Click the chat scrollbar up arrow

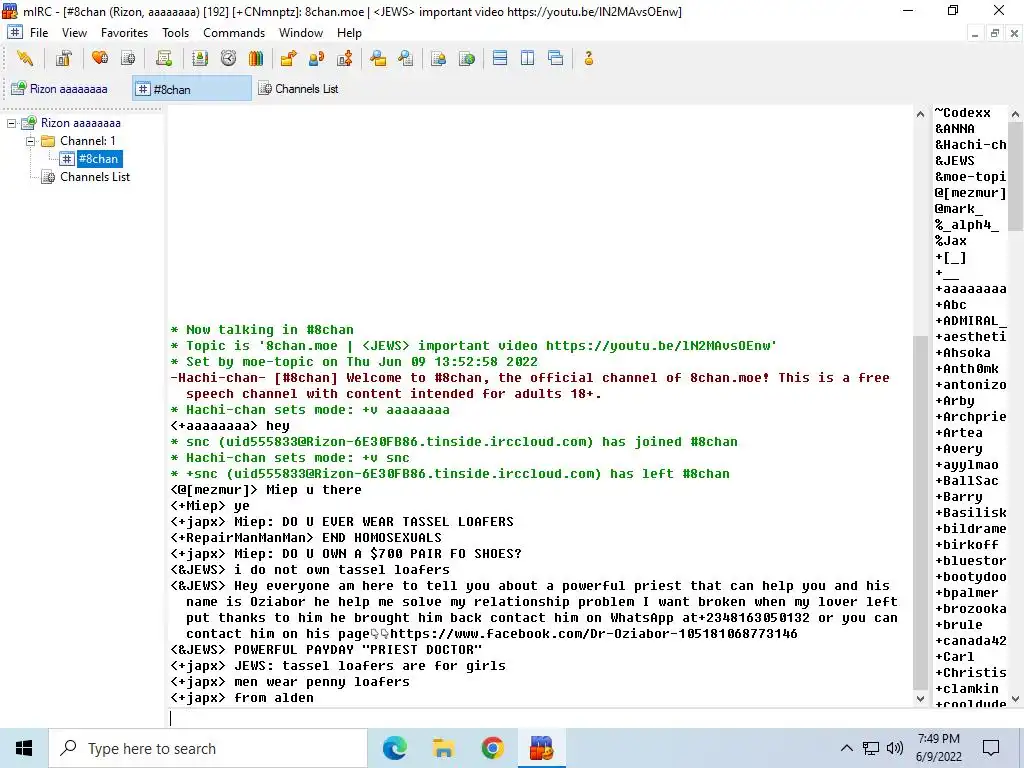920,114
